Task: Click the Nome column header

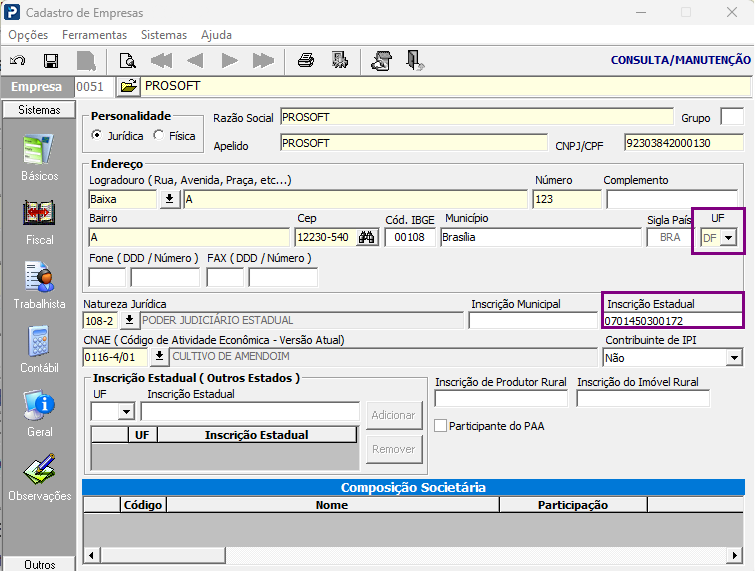Action: pos(332,505)
